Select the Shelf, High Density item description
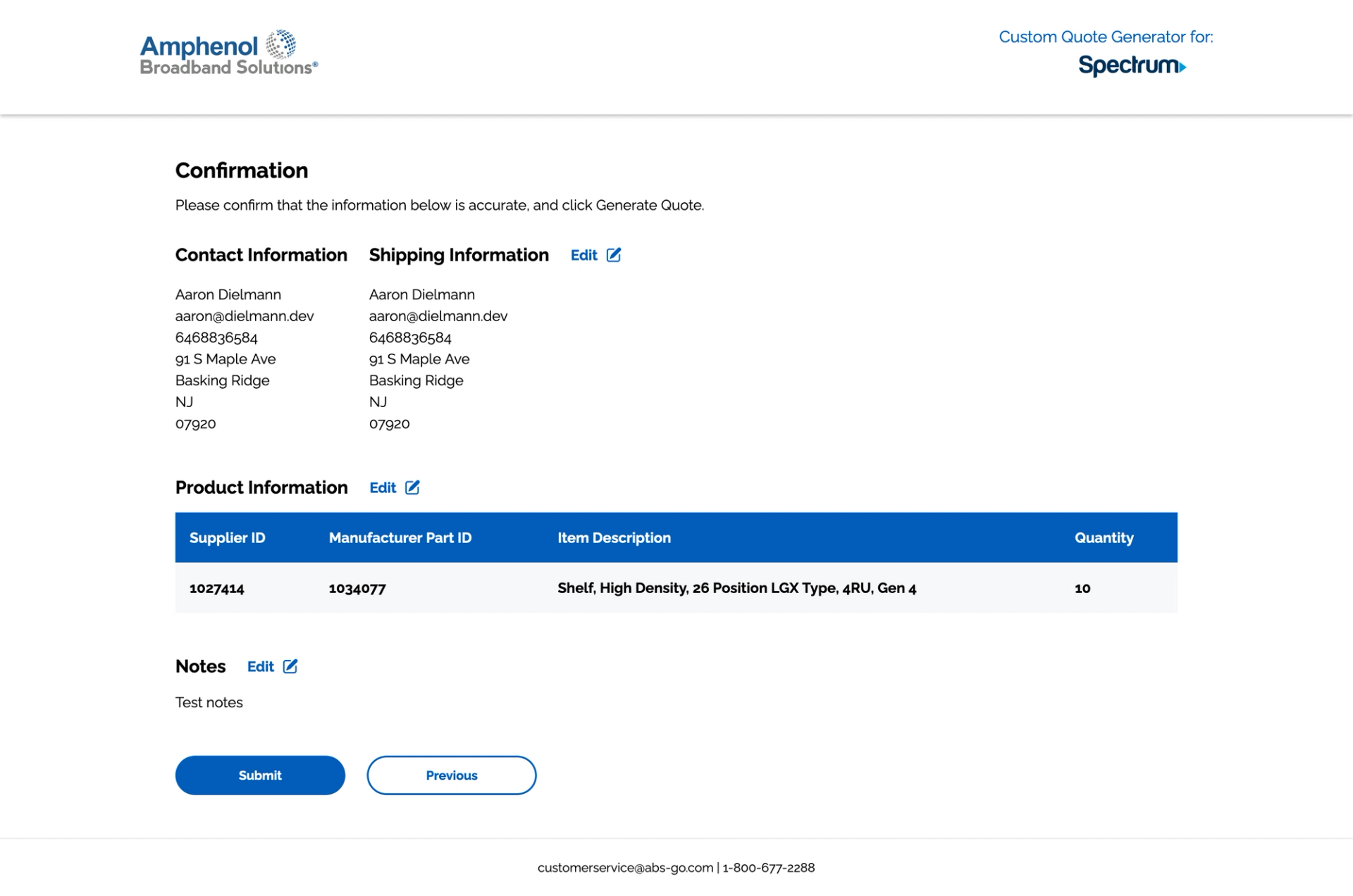1353x896 pixels. (x=736, y=587)
